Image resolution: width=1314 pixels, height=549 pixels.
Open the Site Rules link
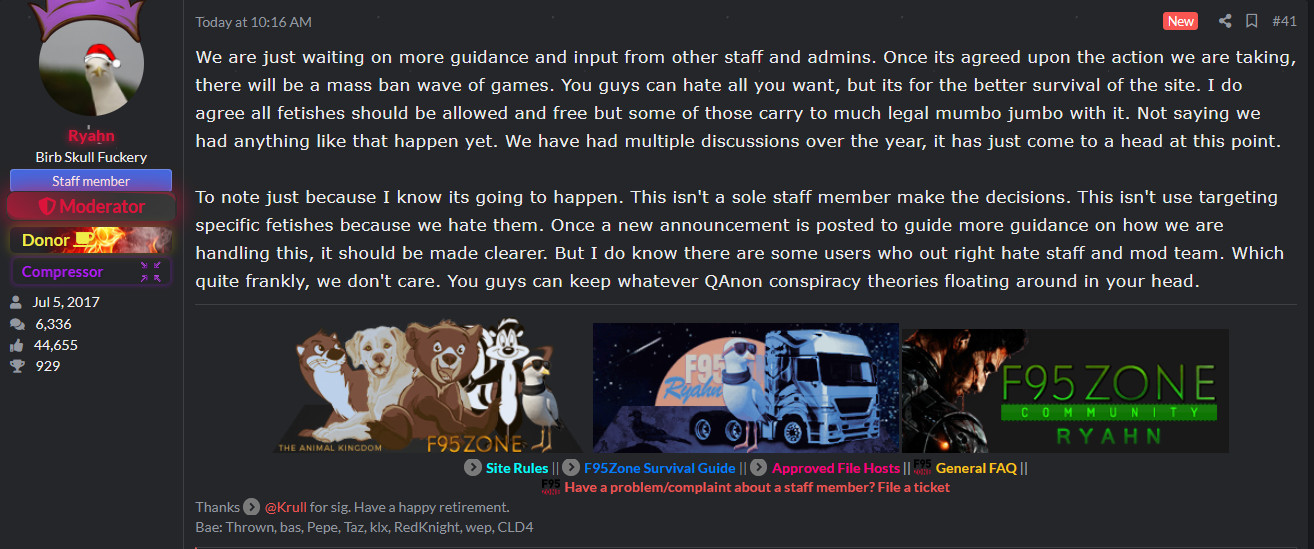point(517,468)
